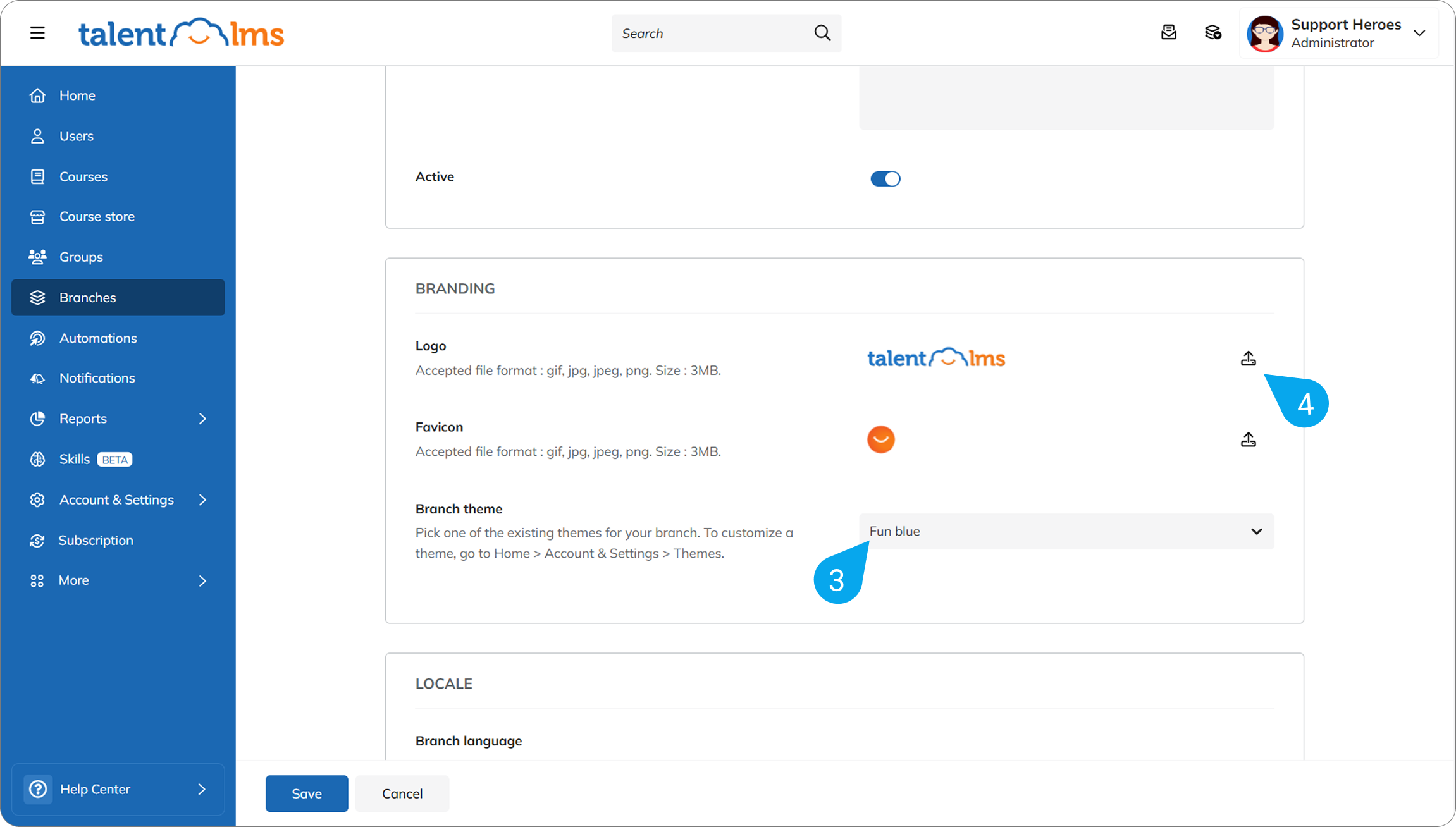Expand the Reports submenu arrow
The image size is (1456, 827).
point(202,419)
